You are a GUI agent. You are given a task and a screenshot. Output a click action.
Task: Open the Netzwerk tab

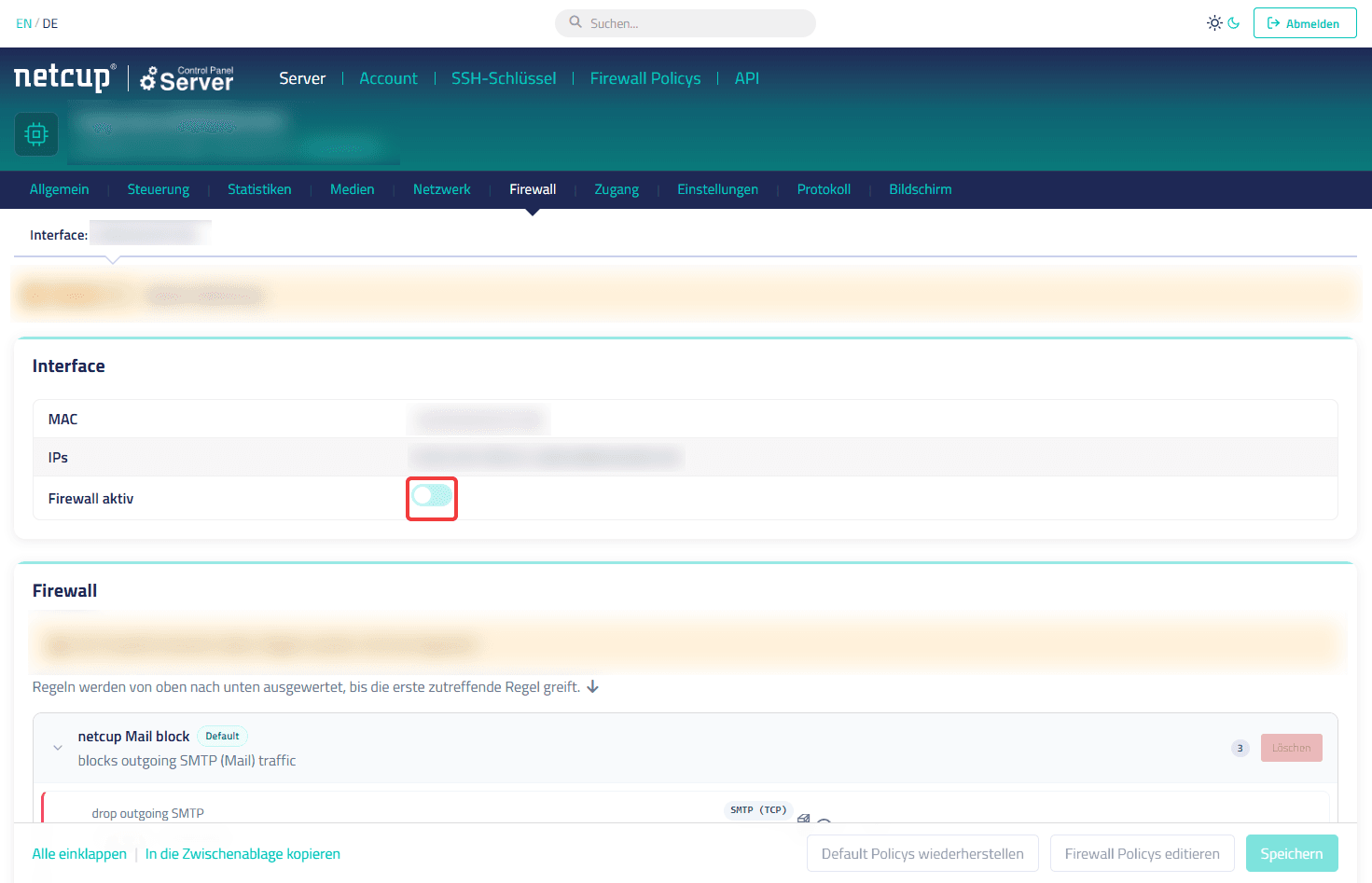441,189
